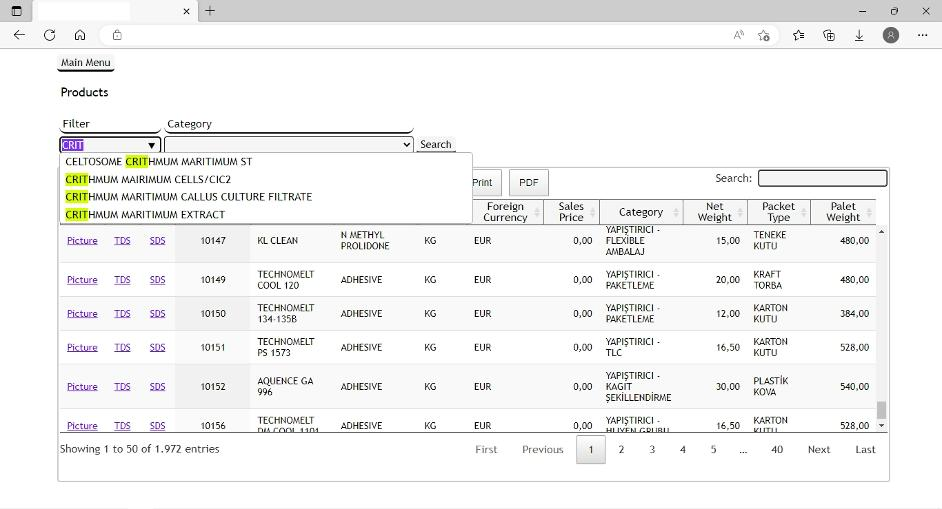Image resolution: width=942 pixels, height=509 pixels.
Task: Select CRITHMUM MARITIMUM EXTRACT suggestion
Action: click(145, 215)
